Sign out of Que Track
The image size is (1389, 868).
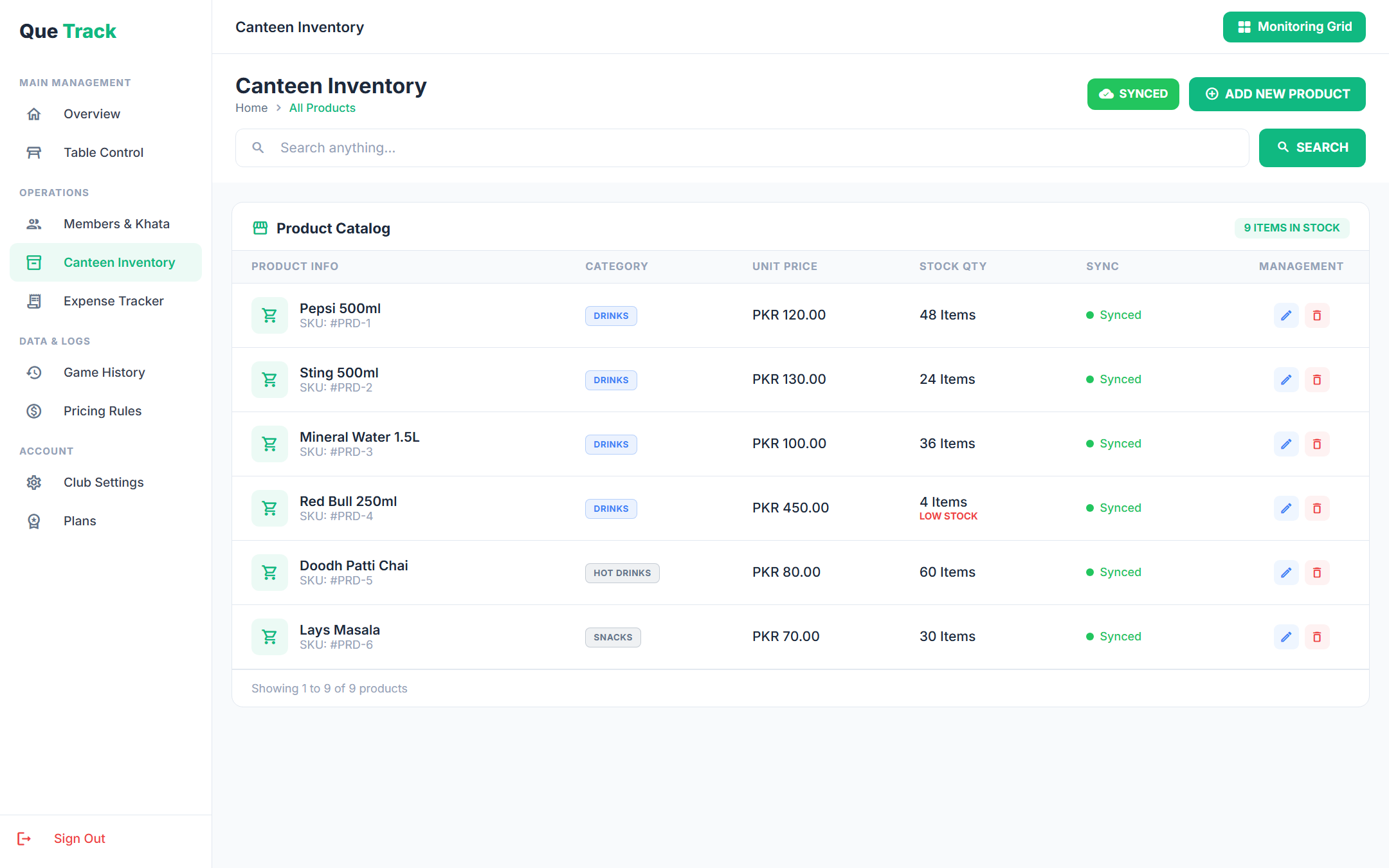pos(61,838)
